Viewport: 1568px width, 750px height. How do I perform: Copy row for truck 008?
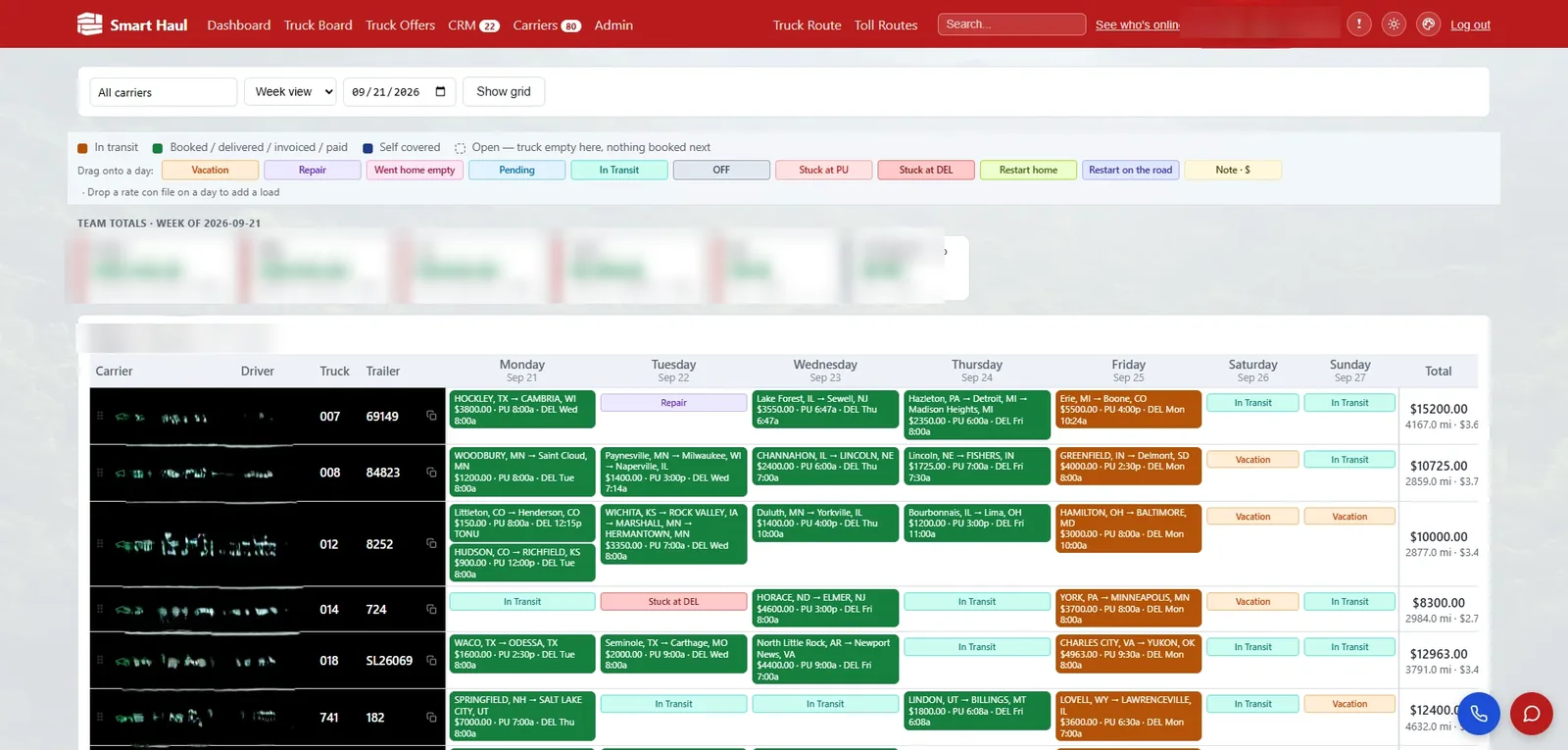[431, 473]
